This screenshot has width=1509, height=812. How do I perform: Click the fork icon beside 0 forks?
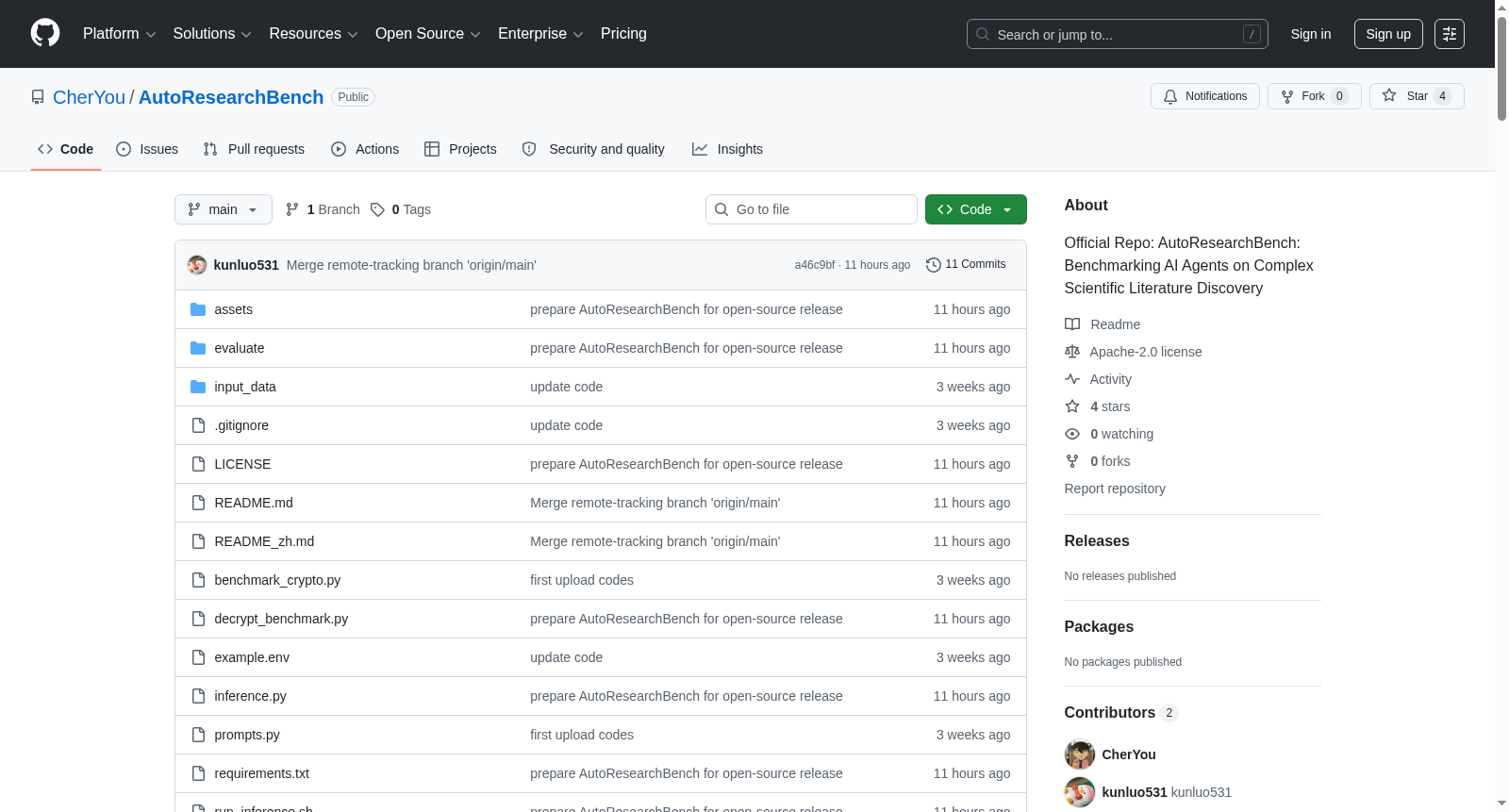[1072, 461]
